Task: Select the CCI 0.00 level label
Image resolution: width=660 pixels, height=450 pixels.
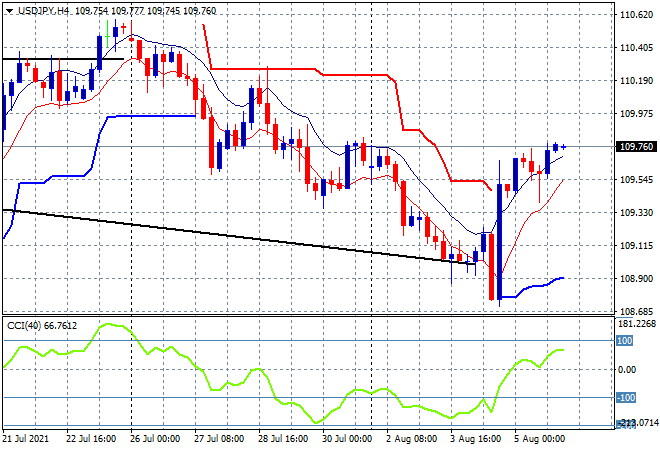Action: click(627, 370)
